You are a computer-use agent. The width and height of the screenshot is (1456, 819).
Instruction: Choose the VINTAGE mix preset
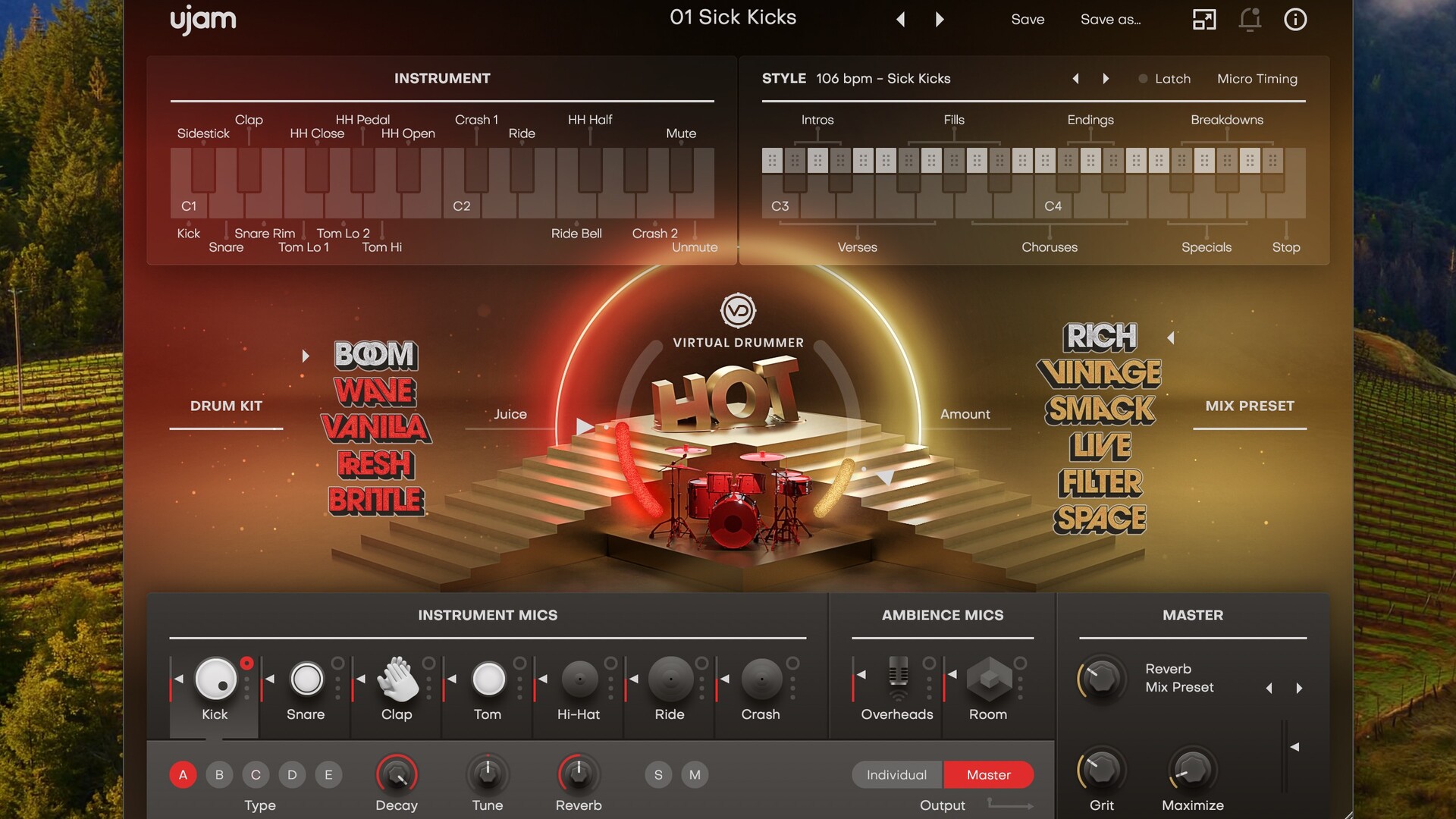[1100, 372]
